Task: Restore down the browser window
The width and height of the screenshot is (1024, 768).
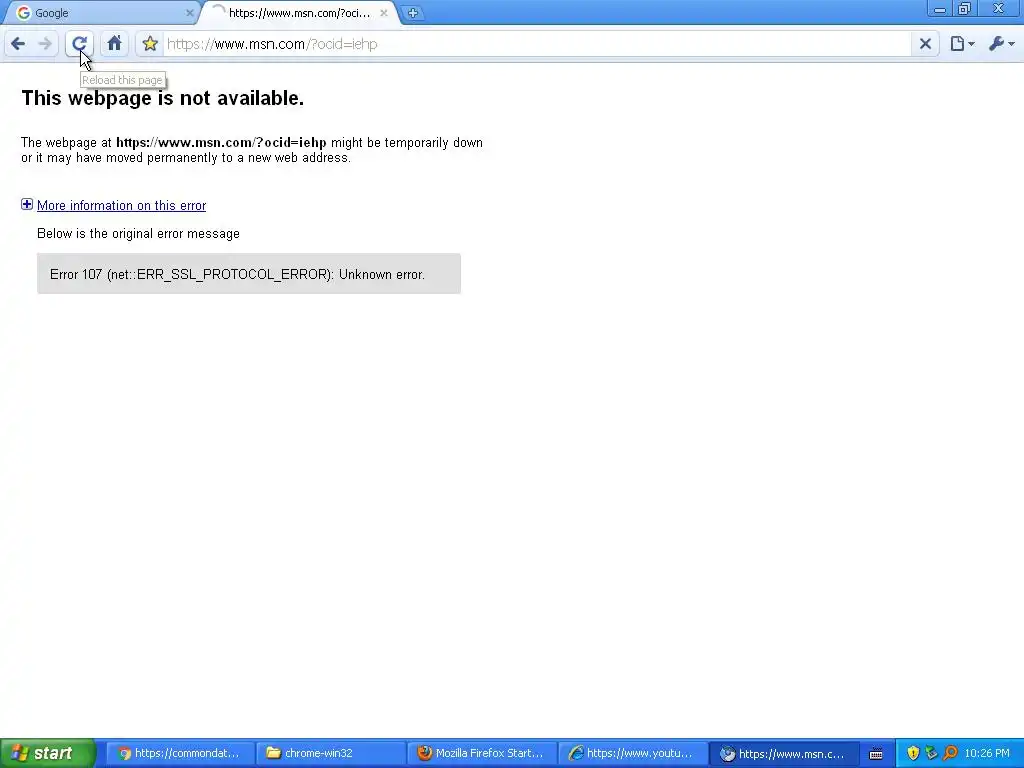Action: (x=965, y=9)
